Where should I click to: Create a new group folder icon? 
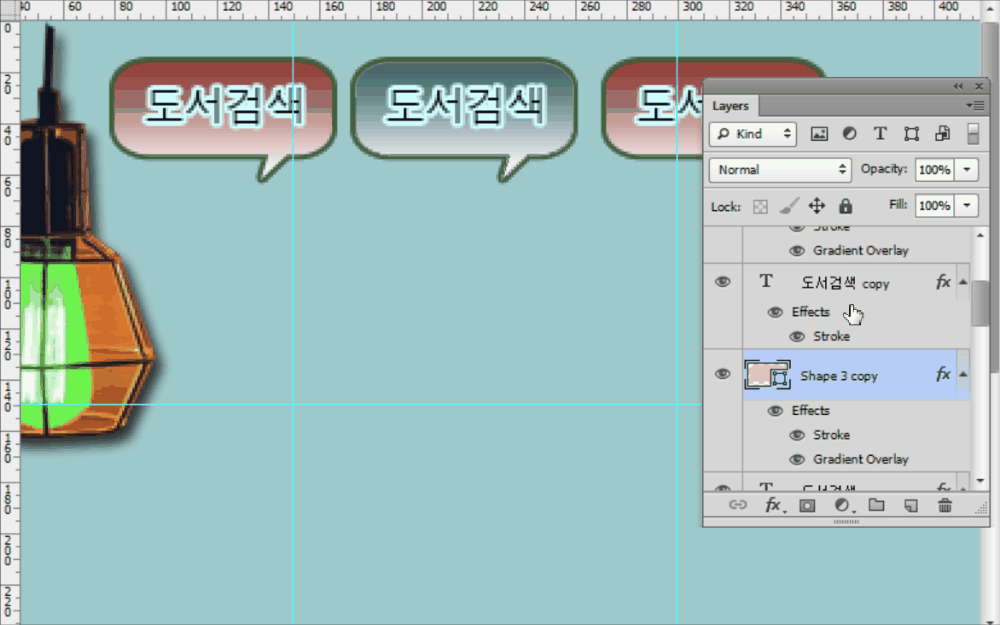(x=876, y=505)
